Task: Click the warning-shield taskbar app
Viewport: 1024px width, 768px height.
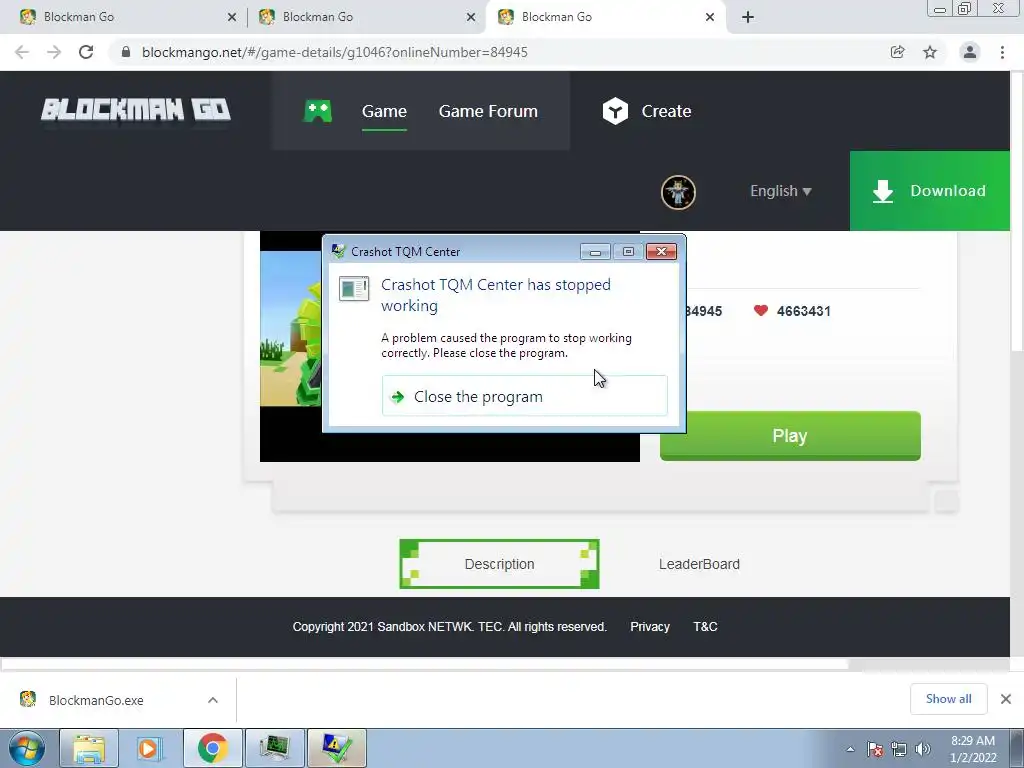Action: pos(337,748)
